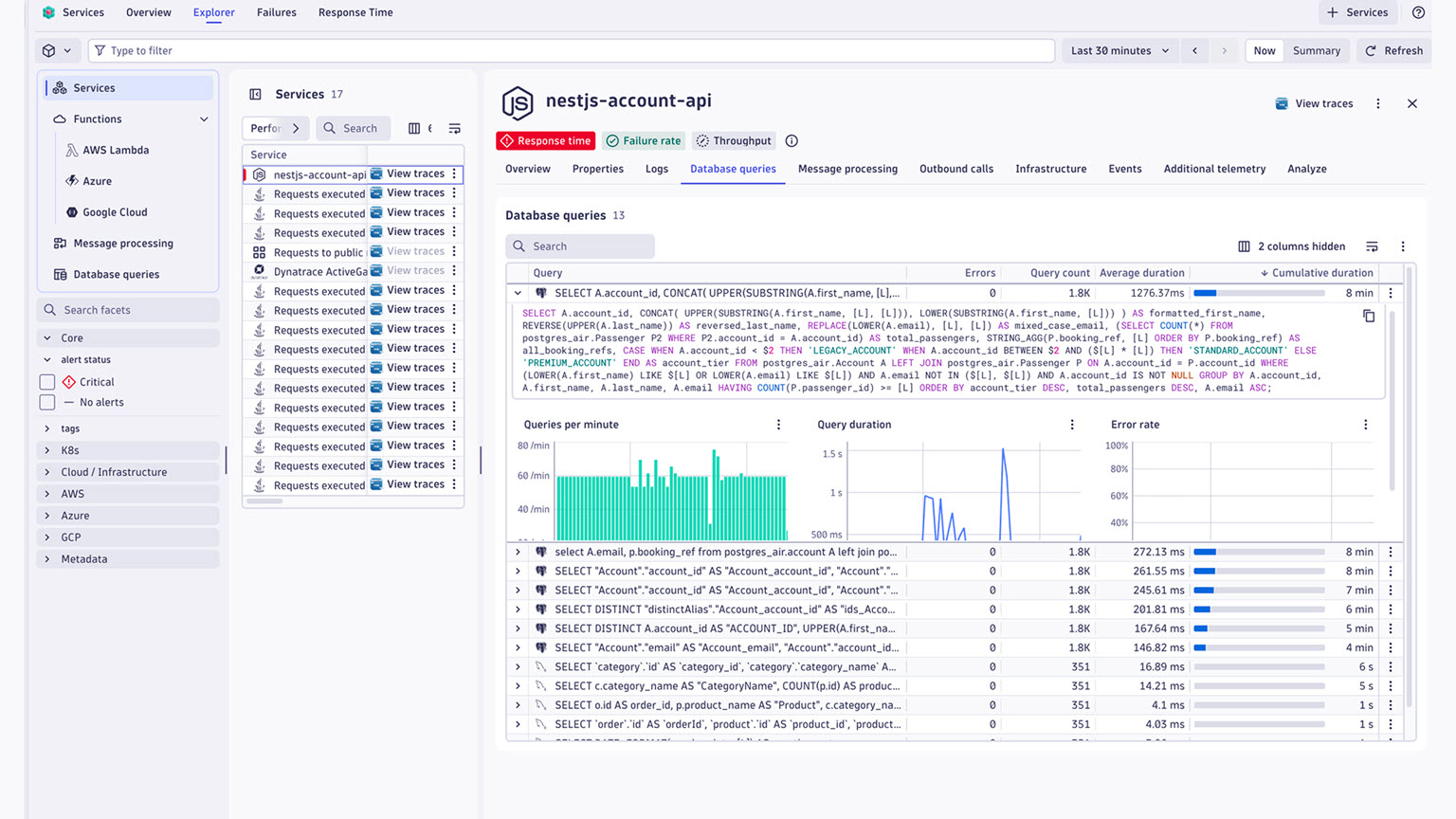Switch to the Outbound calls tab
The image size is (1456, 819).
point(955,169)
